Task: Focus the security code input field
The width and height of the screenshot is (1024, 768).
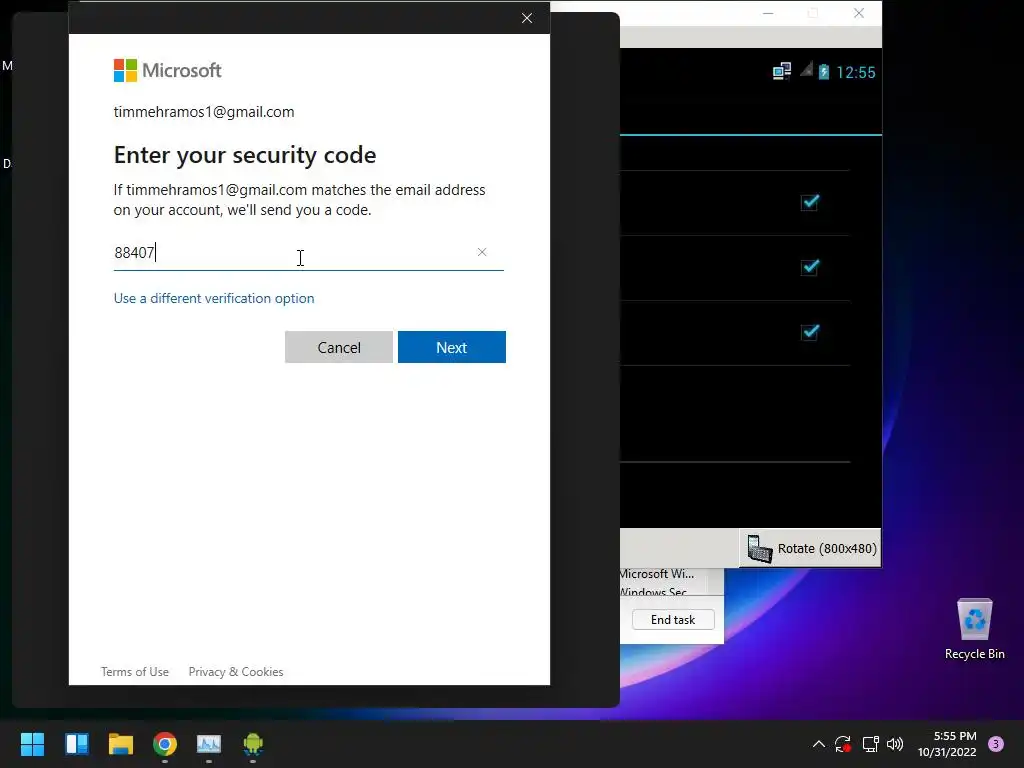Action: click(308, 253)
